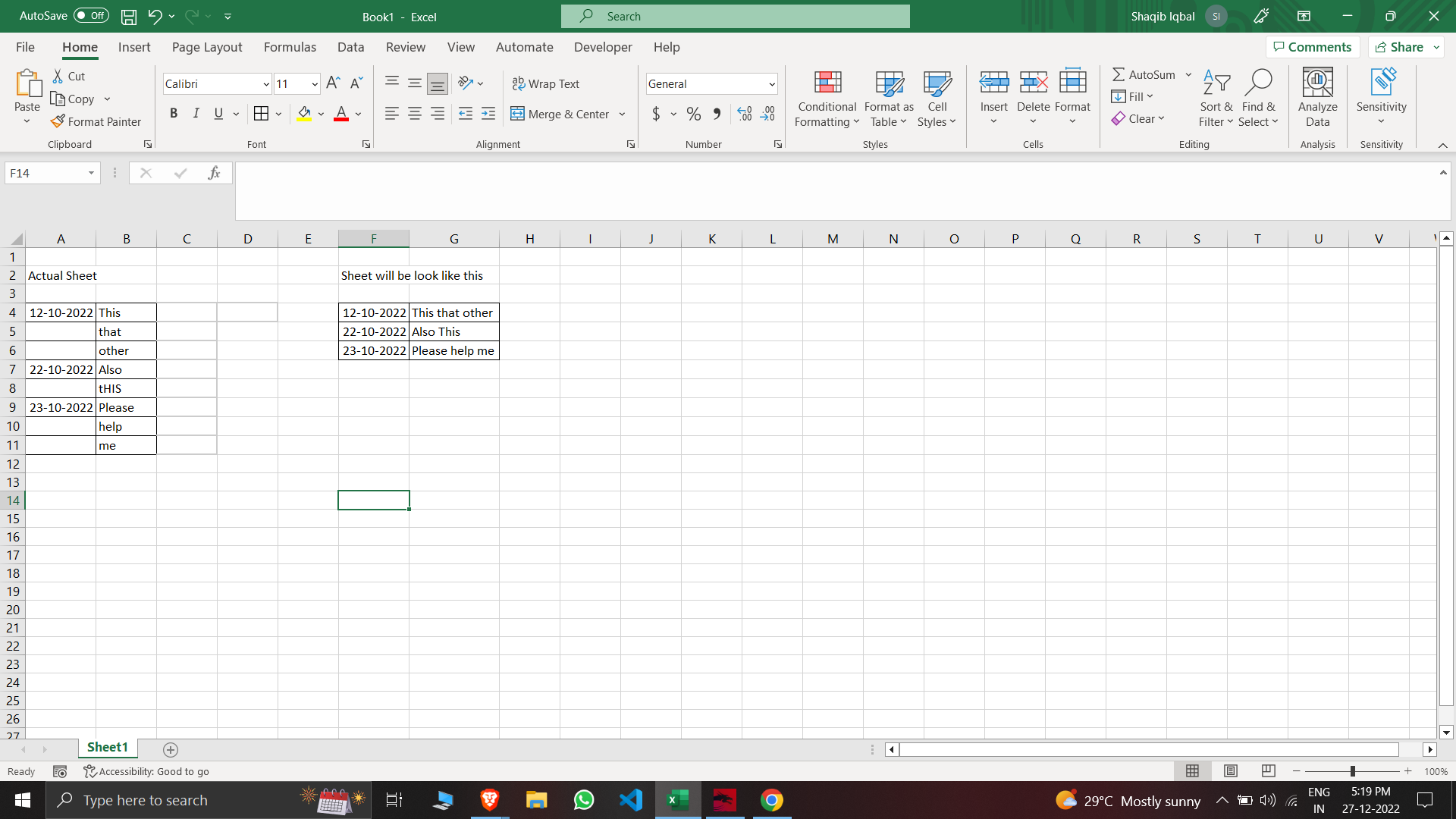Viewport: 1456px width, 819px height.
Task: Toggle underline formatting
Action: pyautogui.click(x=218, y=113)
